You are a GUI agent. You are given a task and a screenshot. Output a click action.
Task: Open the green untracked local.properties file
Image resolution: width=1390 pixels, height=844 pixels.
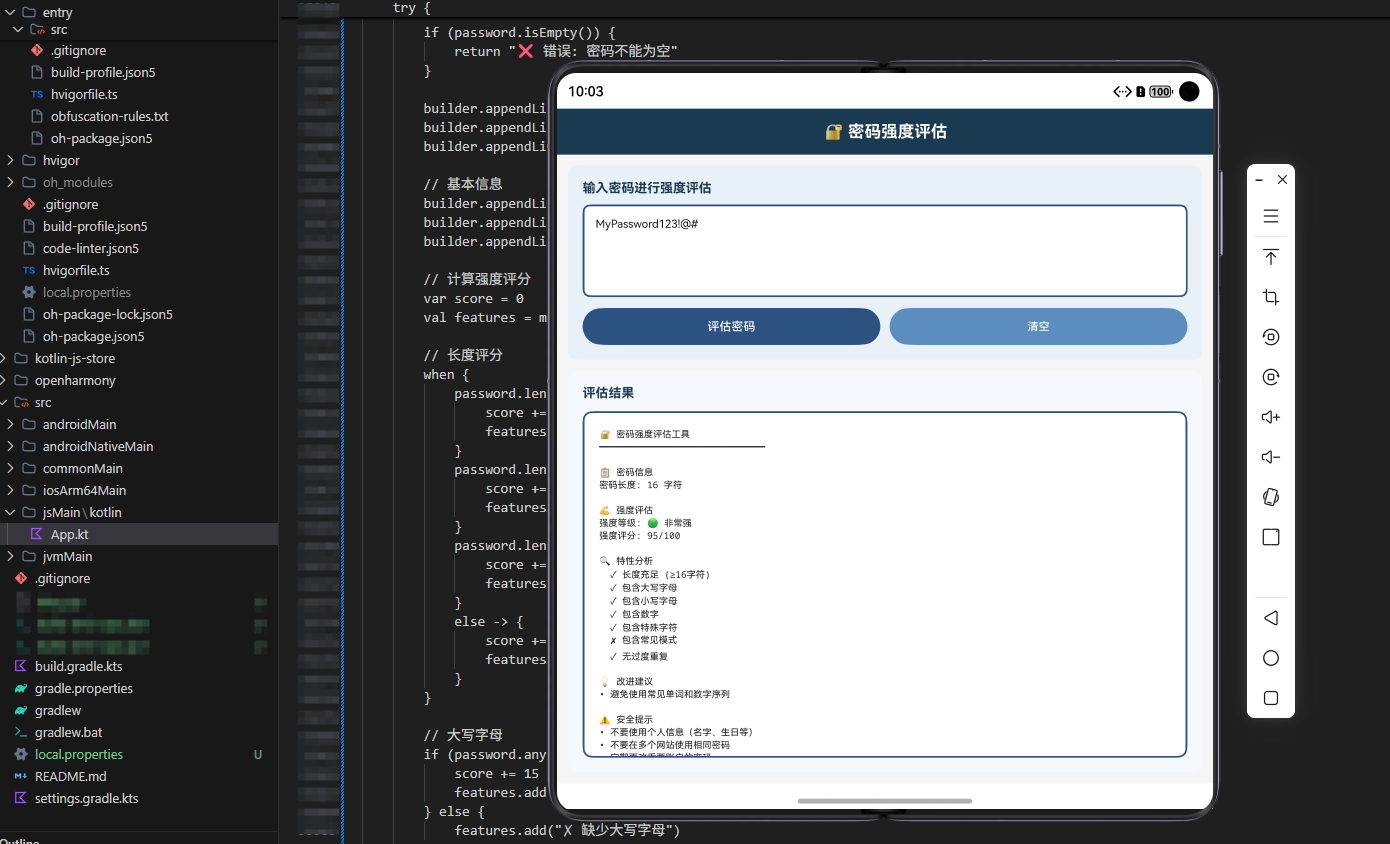(x=79, y=754)
